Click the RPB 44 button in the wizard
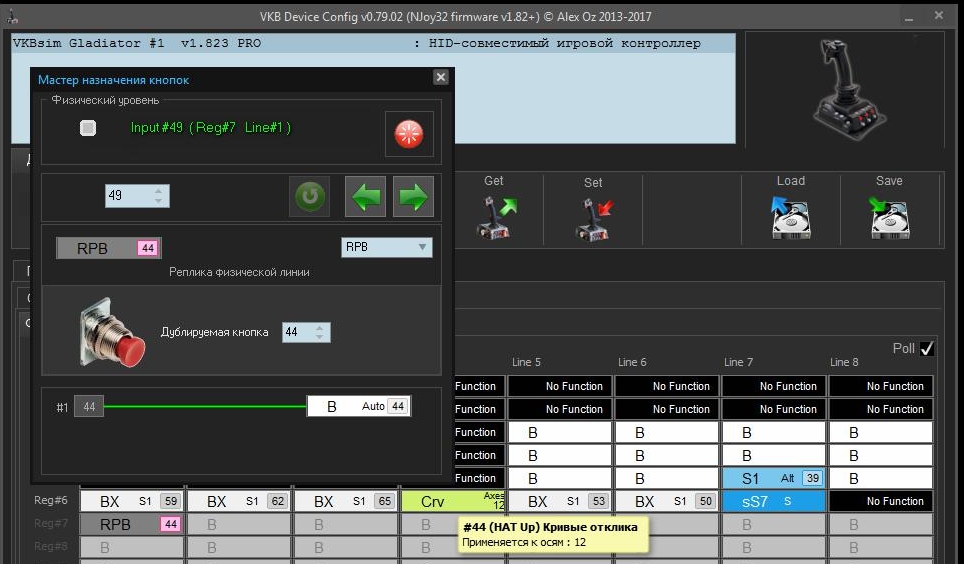Viewport: 964px width, 564px height. pos(109,248)
